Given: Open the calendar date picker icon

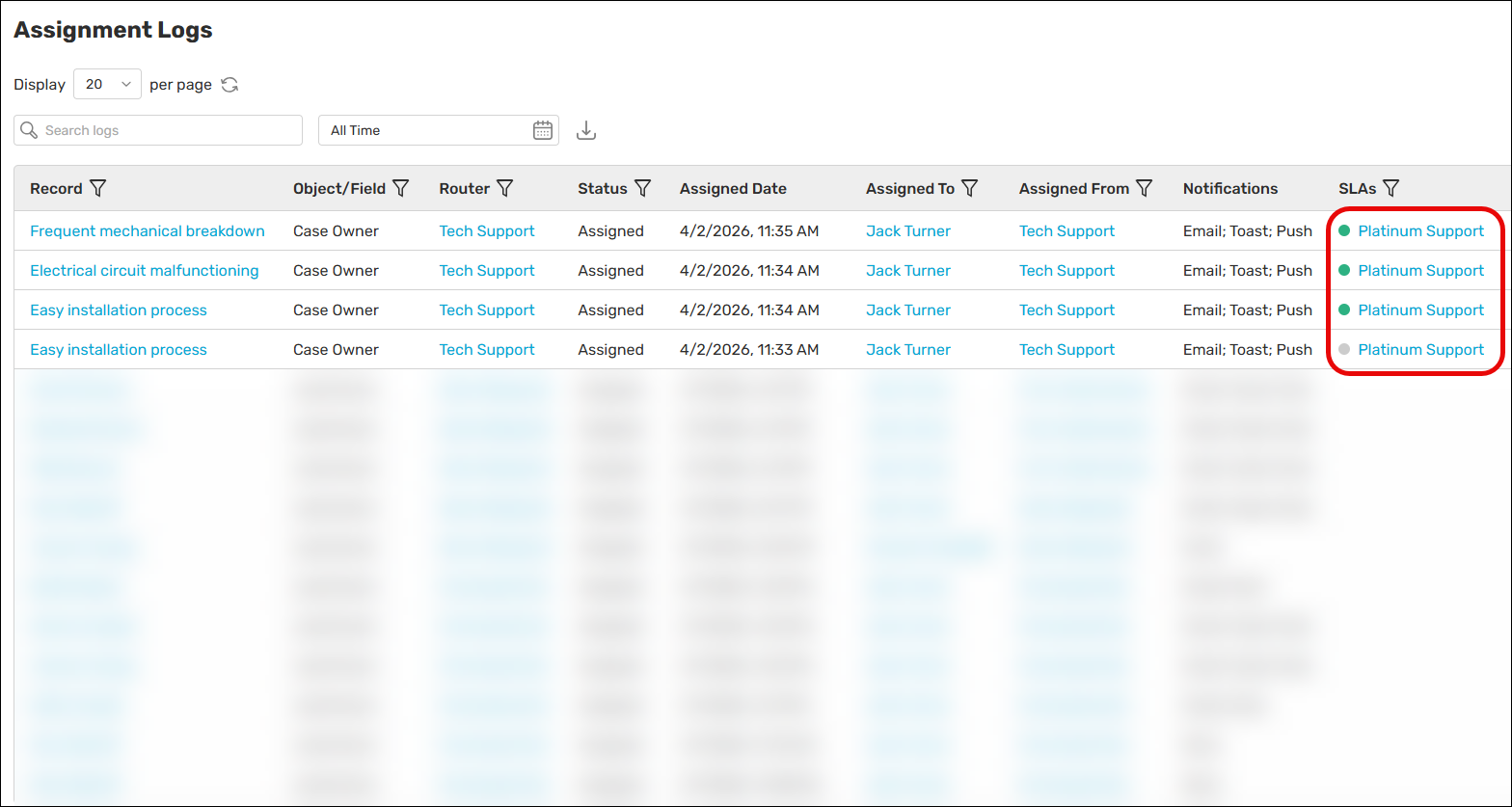Looking at the screenshot, I should coord(543,130).
